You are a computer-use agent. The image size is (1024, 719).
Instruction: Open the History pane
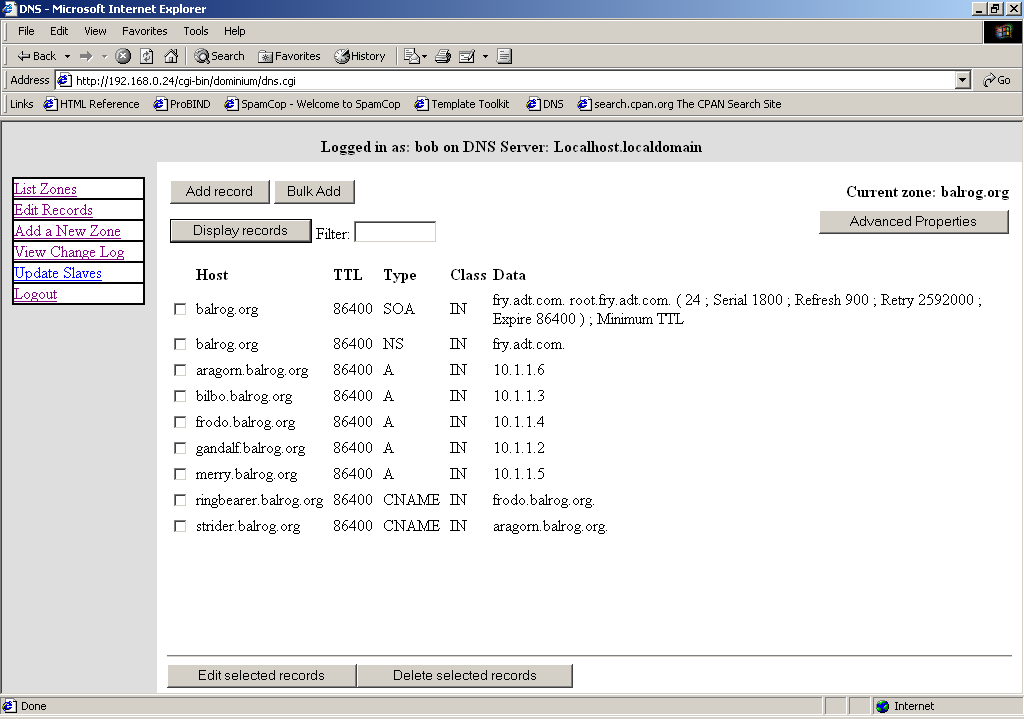pyautogui.click(x=360, y=56)
